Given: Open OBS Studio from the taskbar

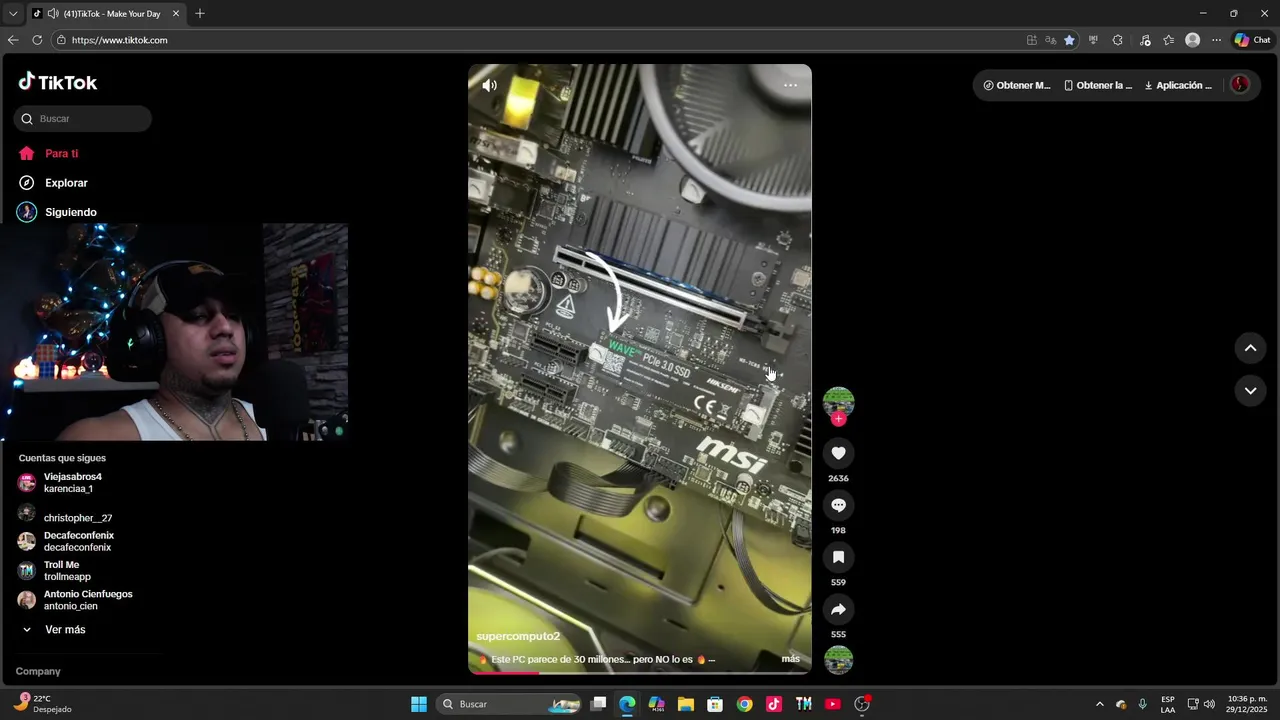Looking at the screenshot, I should click(862, 704).
